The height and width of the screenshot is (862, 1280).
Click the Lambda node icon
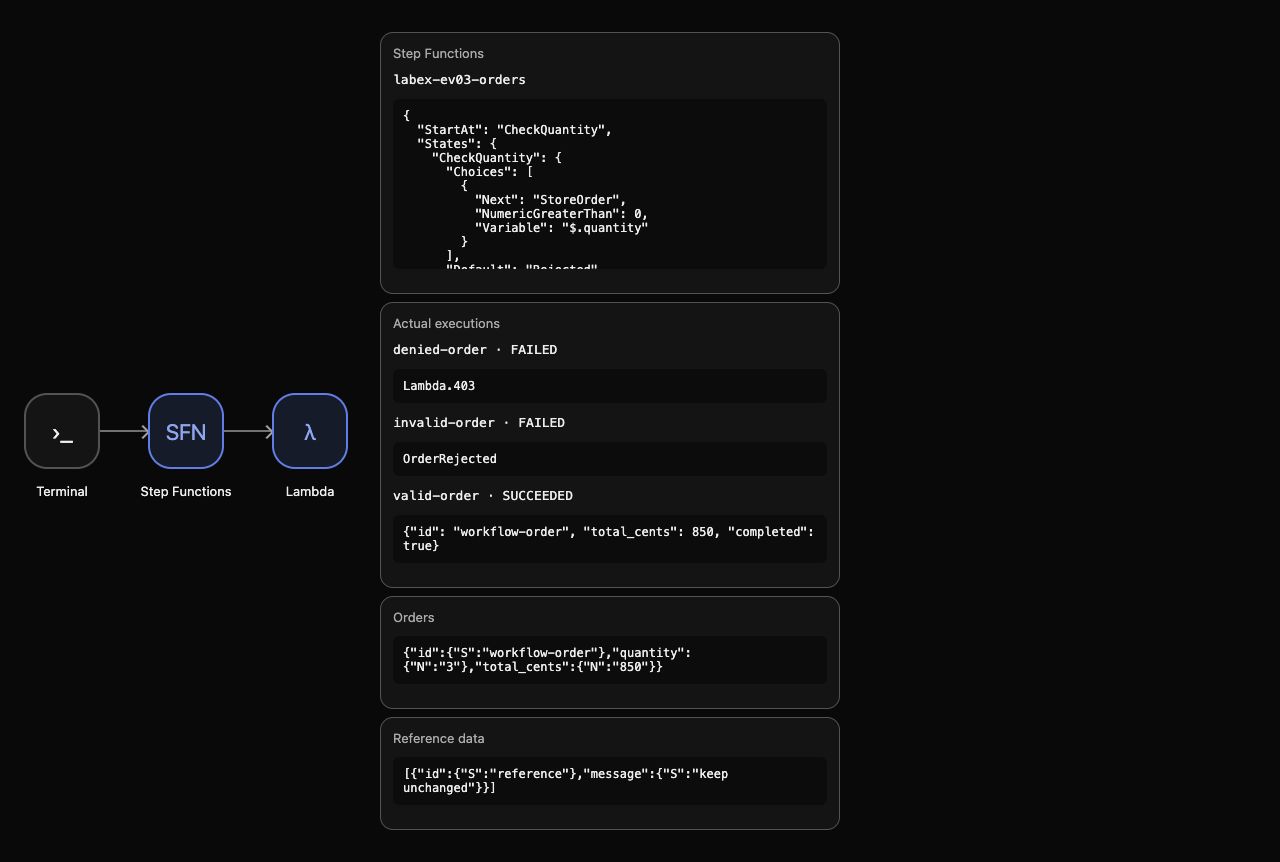pos(310,431)
